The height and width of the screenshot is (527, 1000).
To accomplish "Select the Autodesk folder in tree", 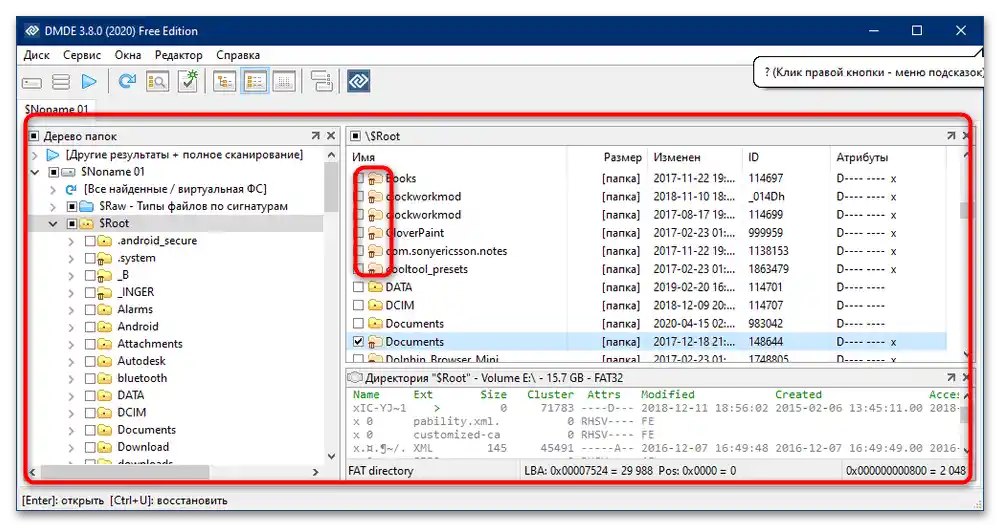I will coord(142,361).
